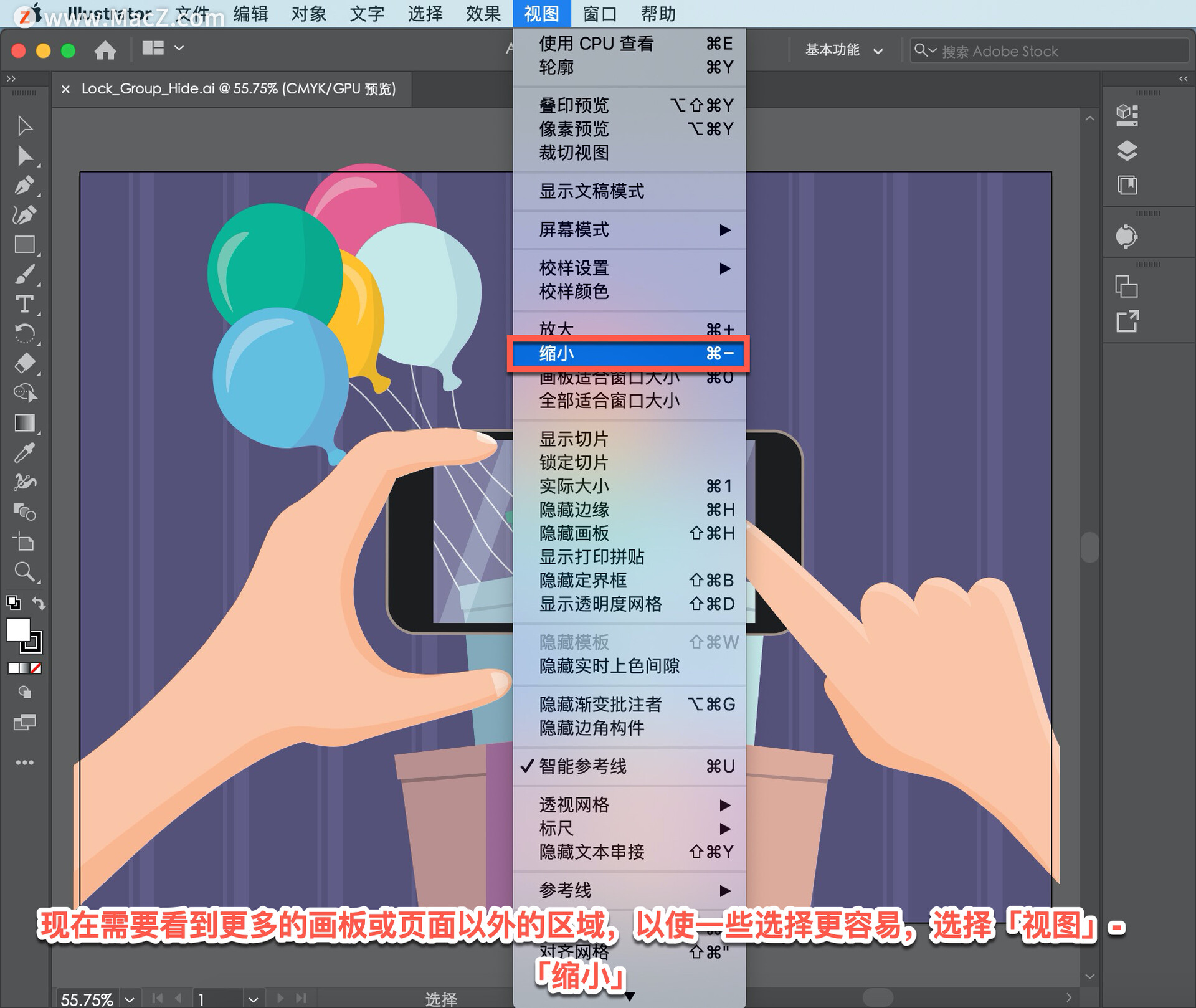Click the Home button in the toolbar
Viewport: 1196px width, 1008px height.
tap(105, 50)
